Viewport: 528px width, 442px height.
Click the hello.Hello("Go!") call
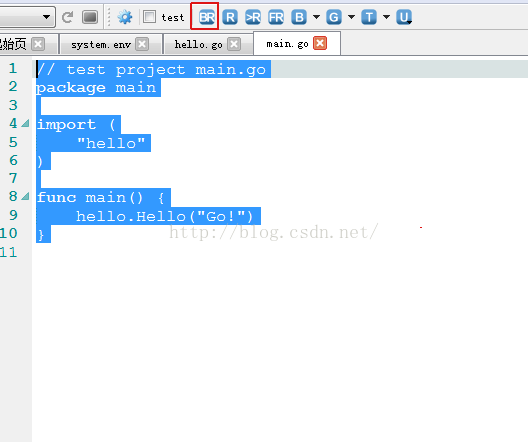[165, 216]
